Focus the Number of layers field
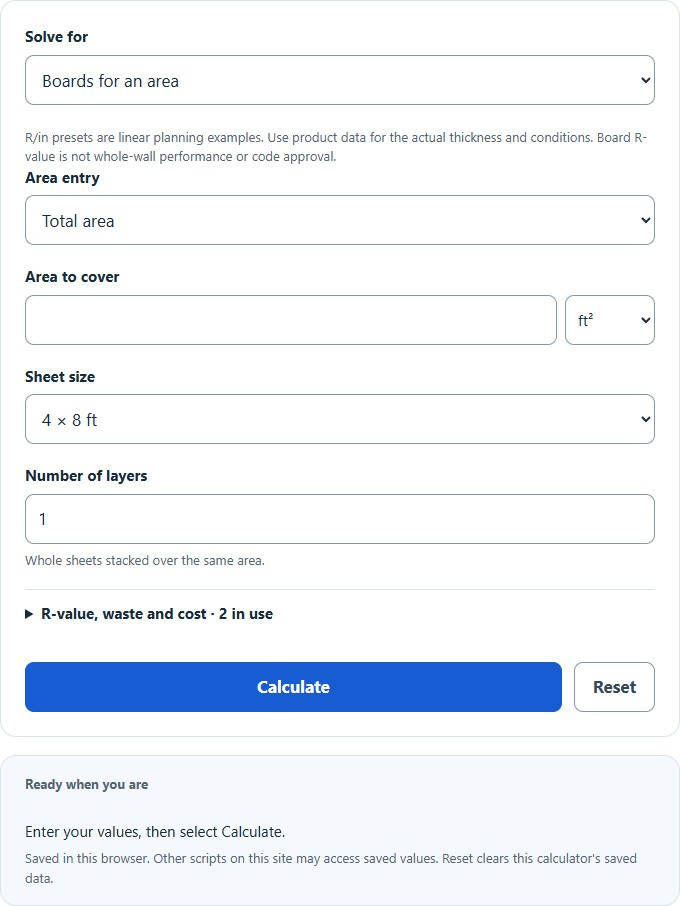Viewport: 680px width, 906px height. click(340, 519)
